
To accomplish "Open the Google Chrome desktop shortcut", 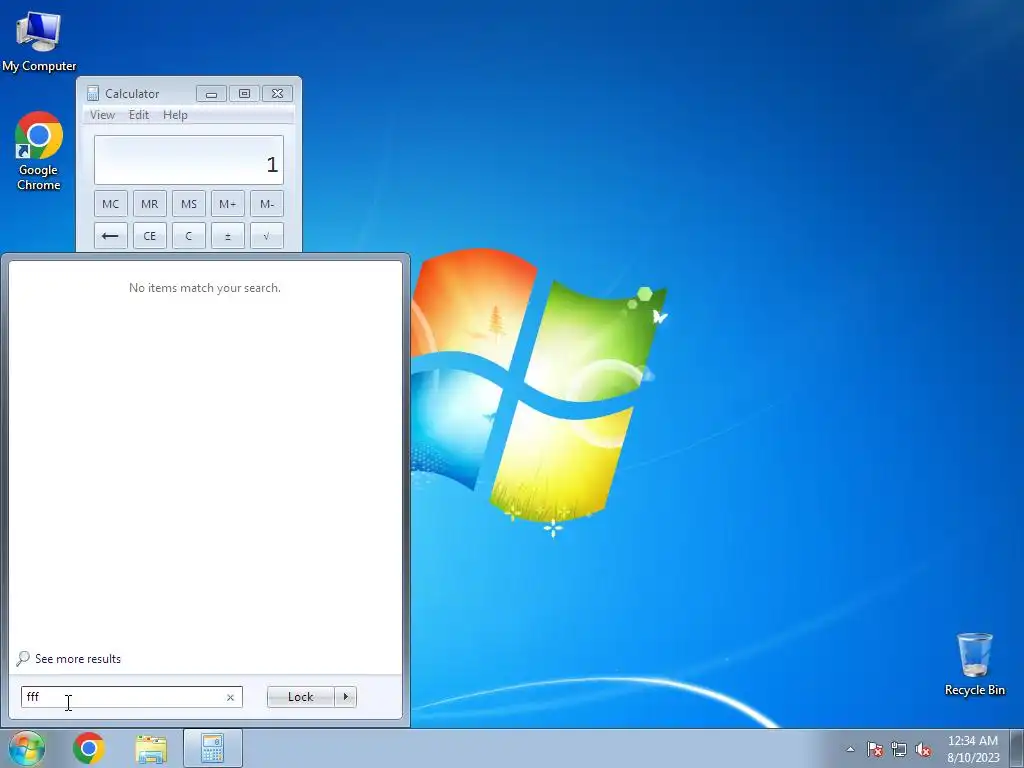I will (39, 151).
